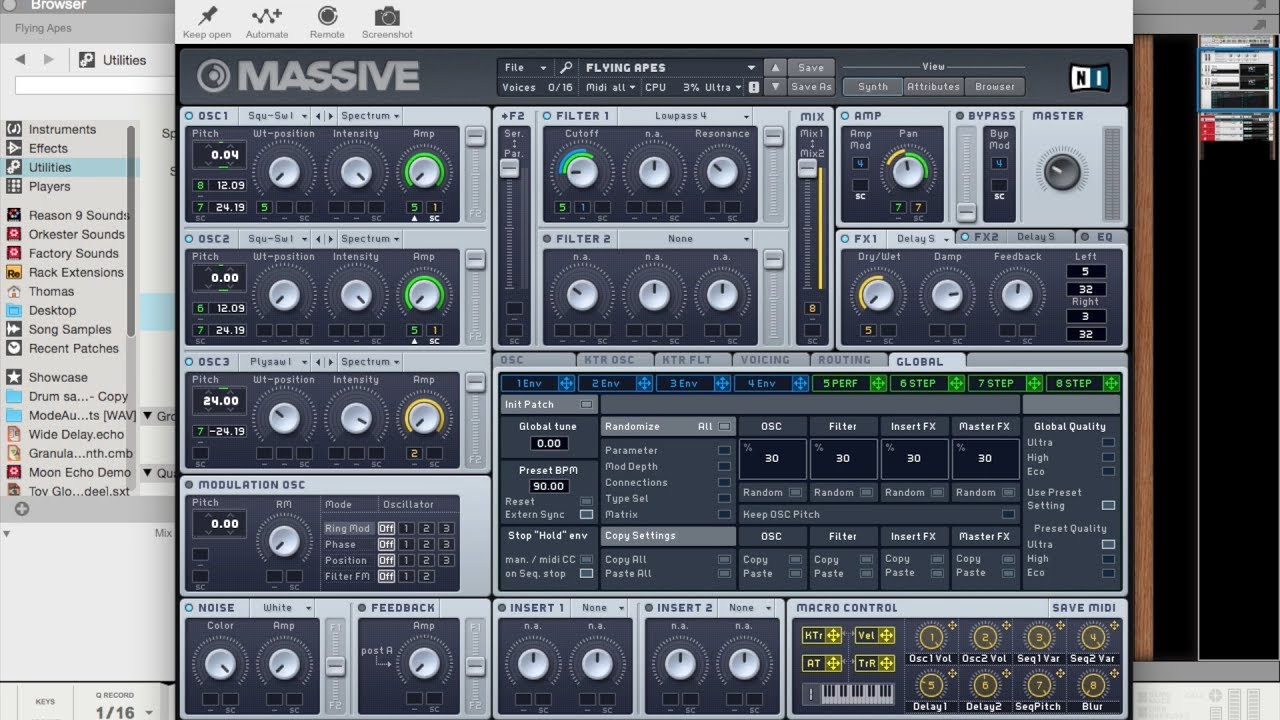Open the Flying Apes preset dropdown
This screenshot has height=720, width=1280.
point(670,68)
